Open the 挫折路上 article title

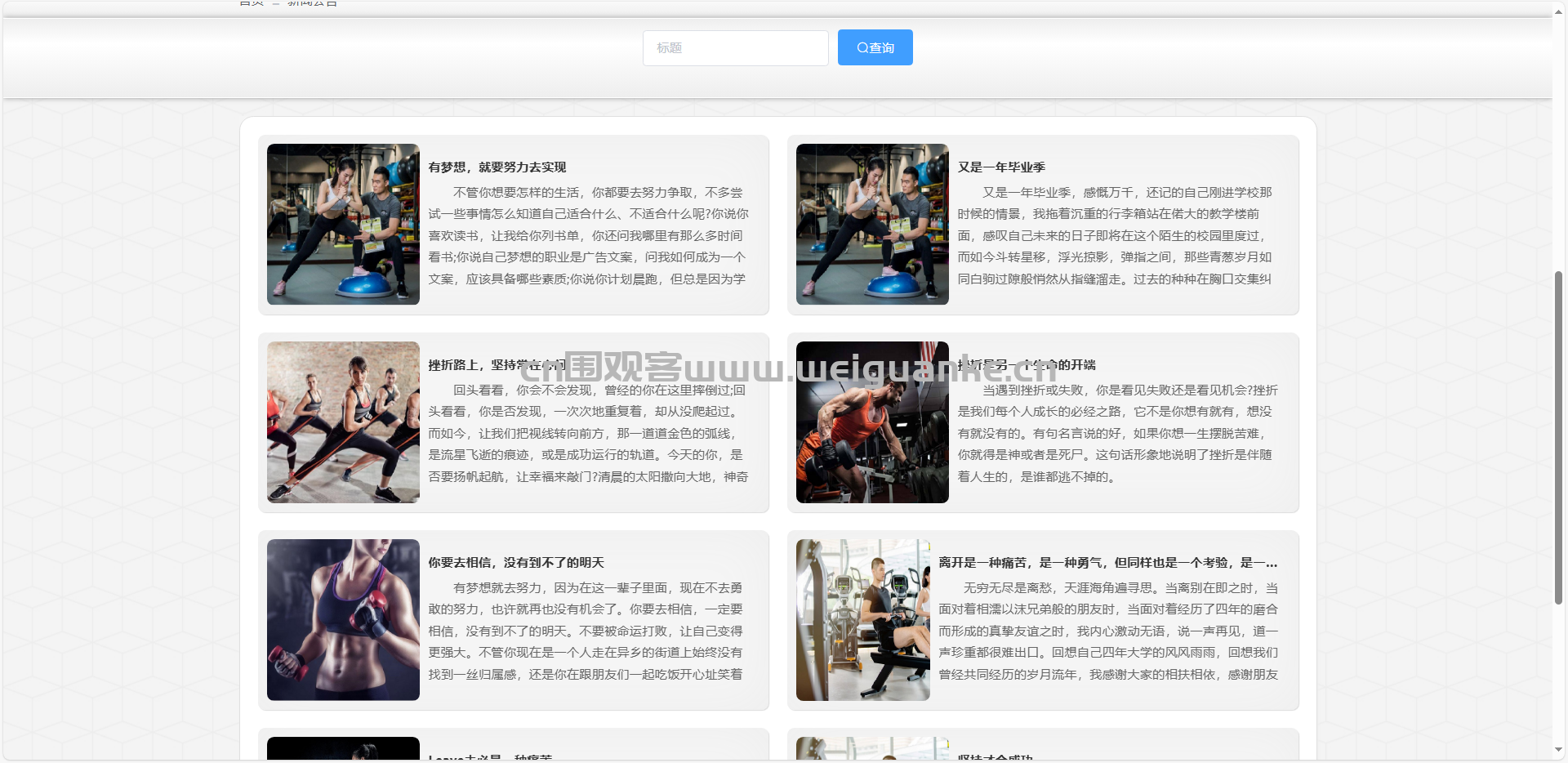pos(474,365)
